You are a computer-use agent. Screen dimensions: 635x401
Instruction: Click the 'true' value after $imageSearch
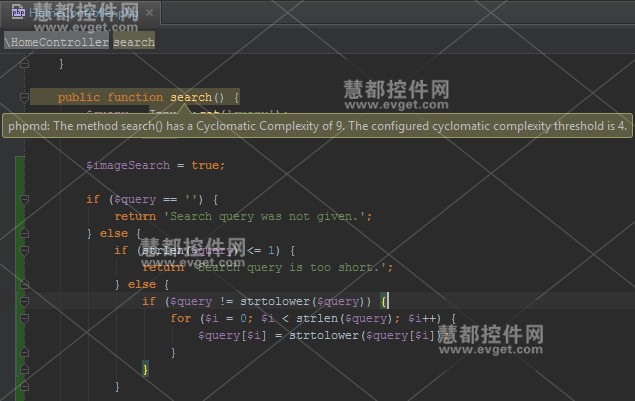(205, 165)
